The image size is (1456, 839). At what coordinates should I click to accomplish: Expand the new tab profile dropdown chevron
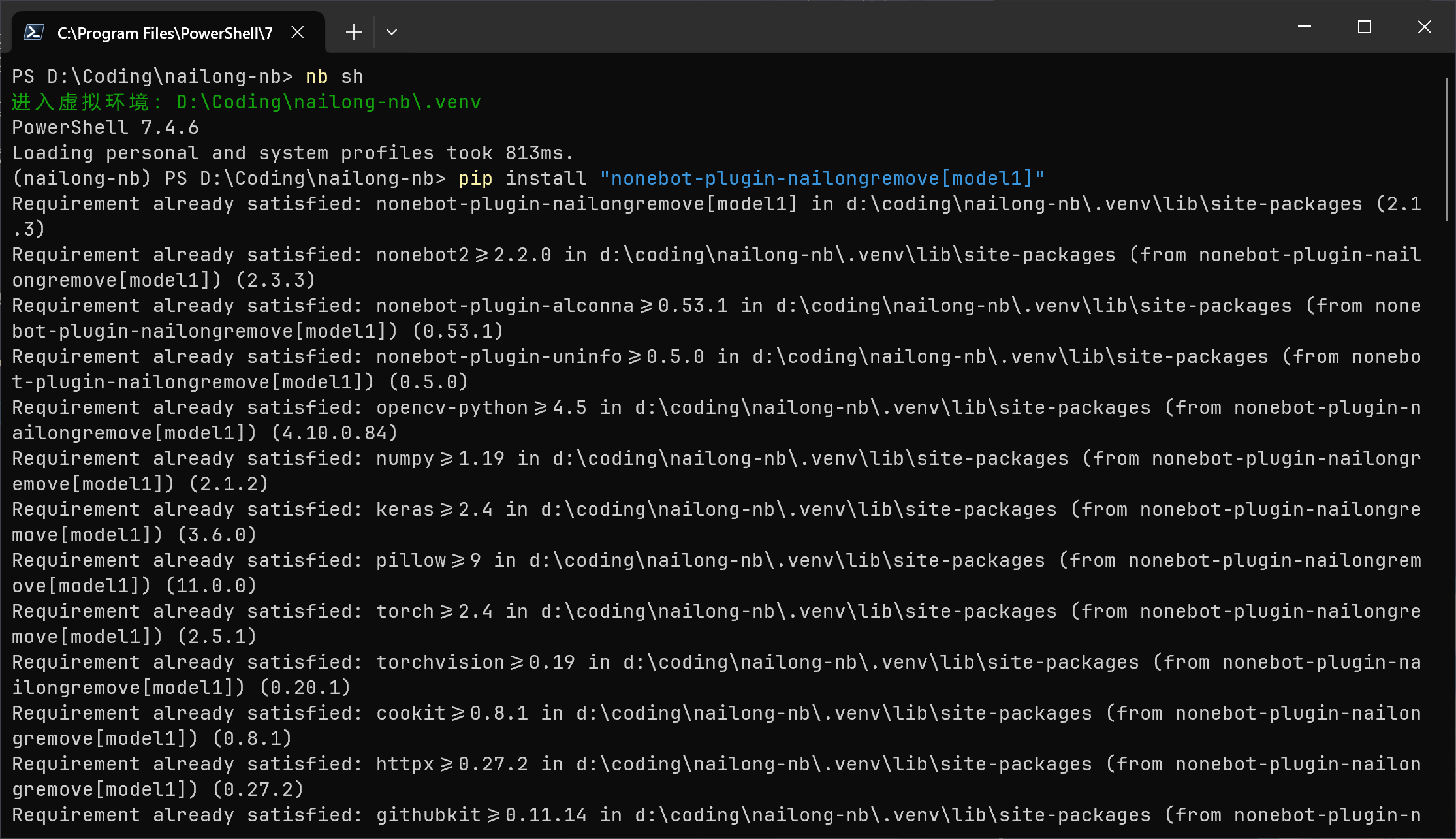click(x=392, y=32)
